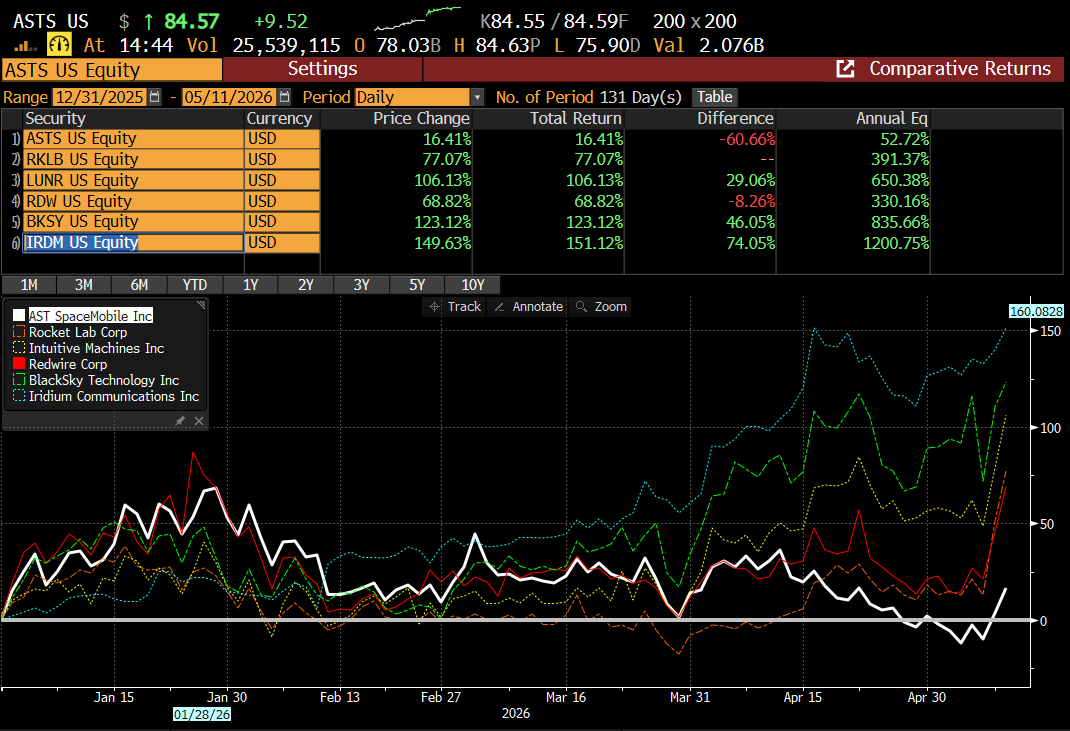Click BKSY Price Change value 123.12%

click(x=442, y=223)
